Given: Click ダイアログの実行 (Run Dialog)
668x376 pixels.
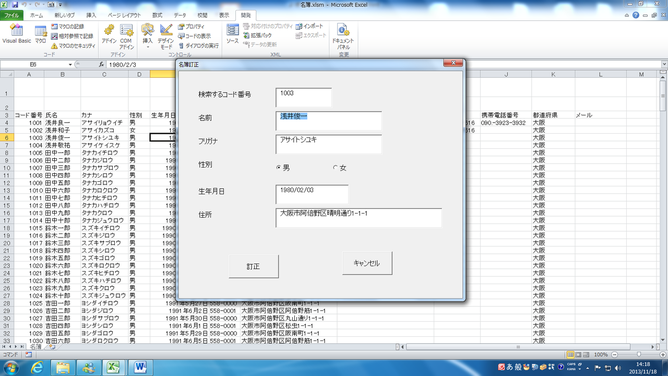Looking at the screenshot, I should click(x=198, y=46).
